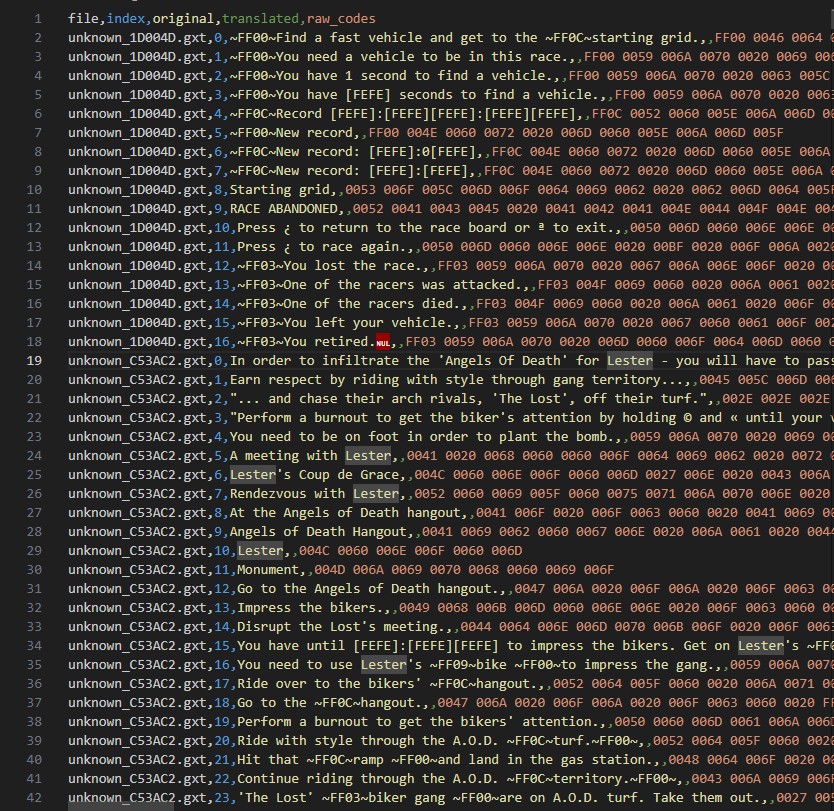Click highlighted 'Lester' in 'A meeting with Lester'
The height and width of the screenshot is (811, 834).
[368, 456]
